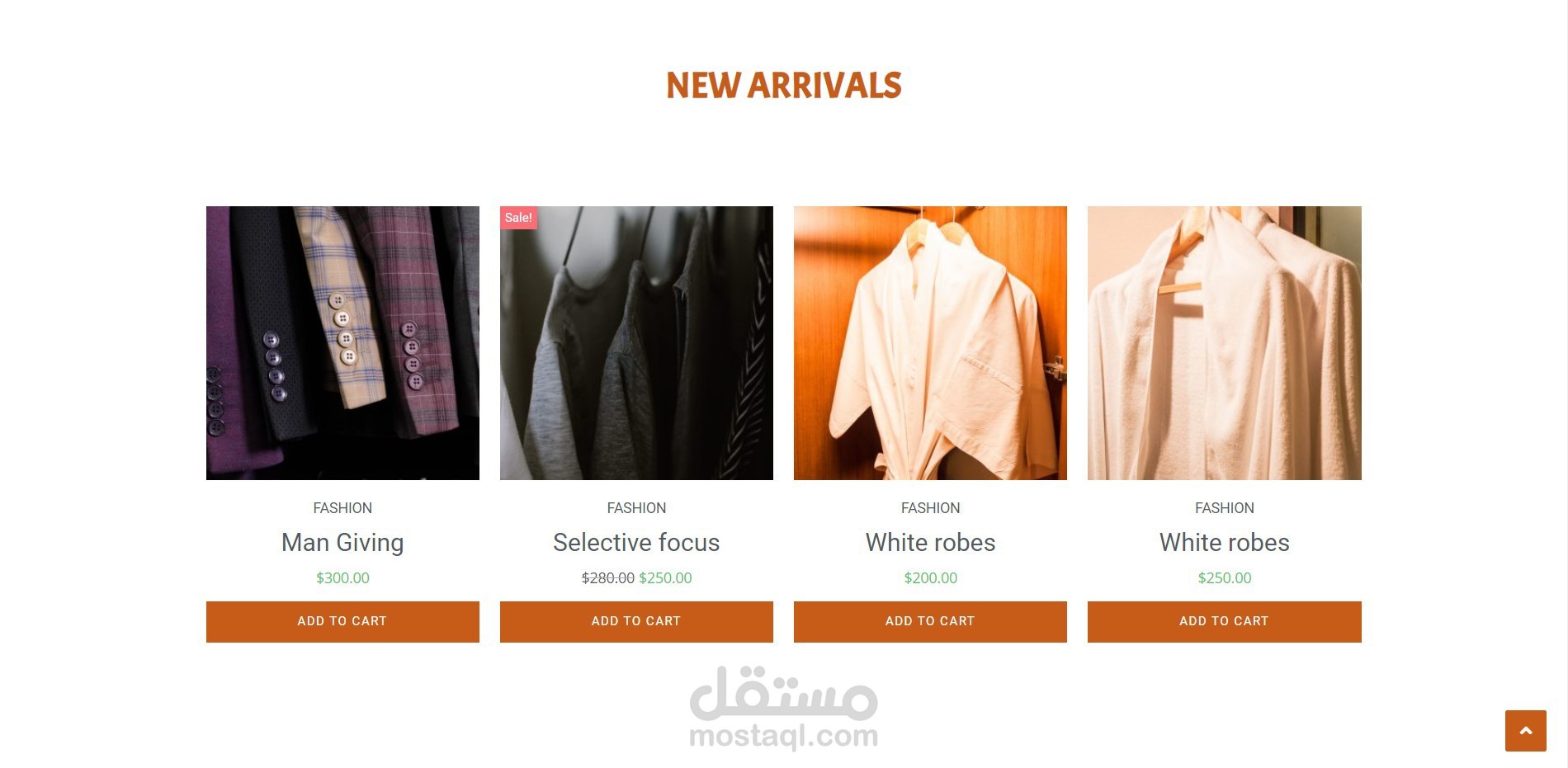Image resolution: width=1568 pixels, height=768 pixels.
Task: Open FASHION category above Selective focus
Action: tap(636, 508)
